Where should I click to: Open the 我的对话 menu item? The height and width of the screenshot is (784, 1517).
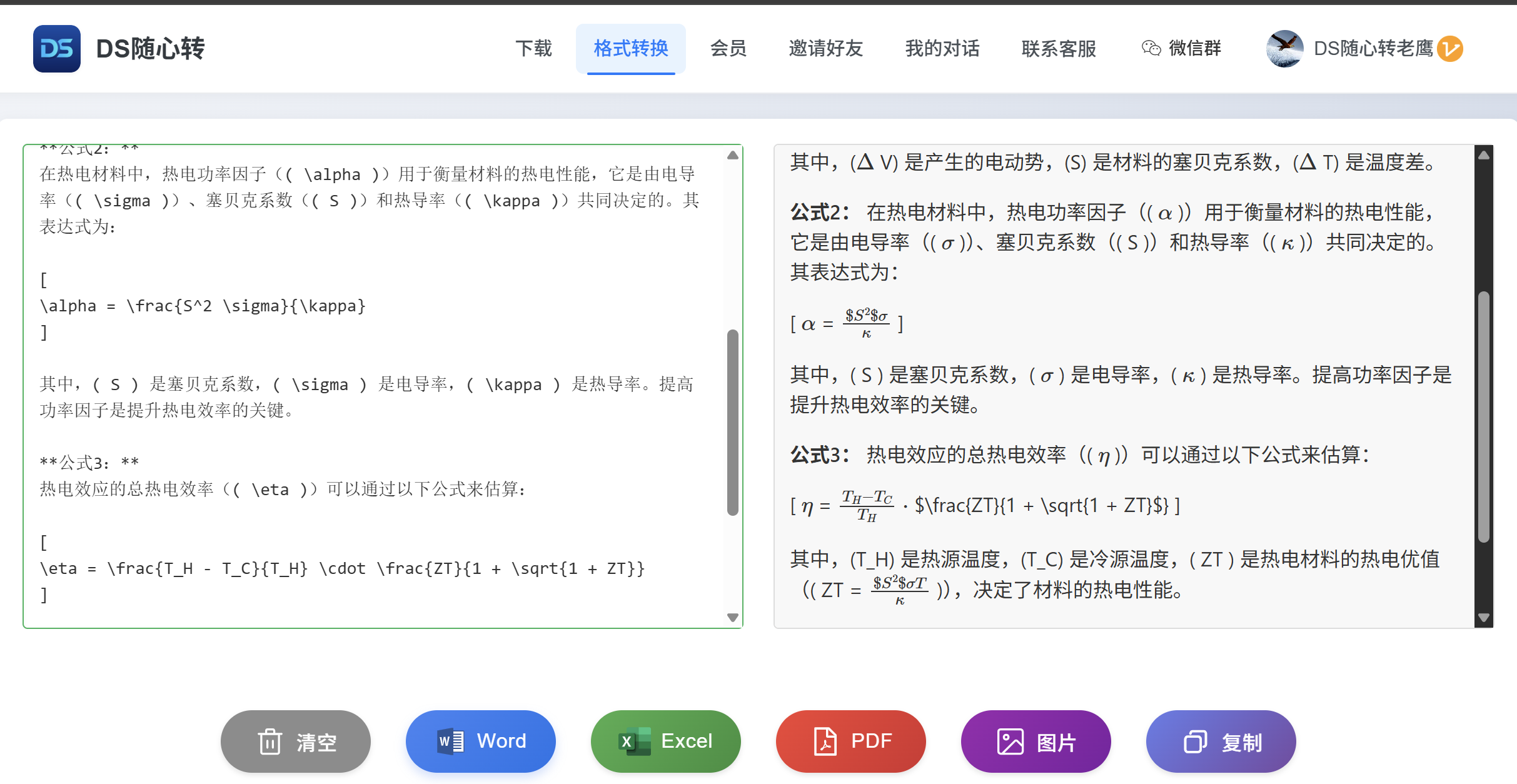(942, 48)
